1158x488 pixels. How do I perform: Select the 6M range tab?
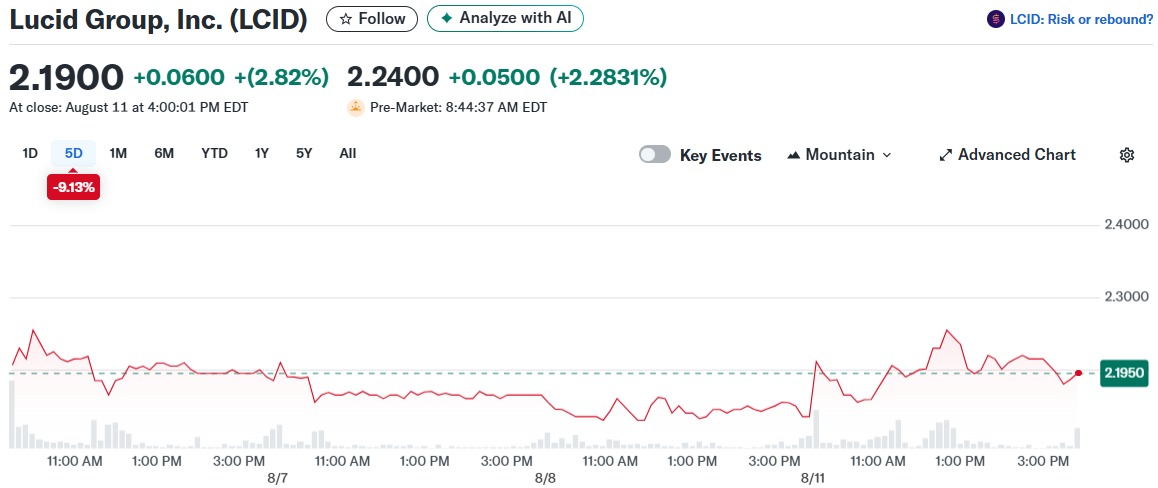[x=164, y=154]
